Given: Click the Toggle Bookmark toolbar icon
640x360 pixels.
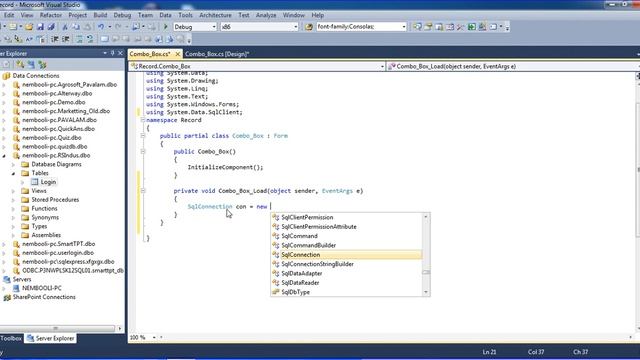Looking at the screenshot, I should [x=104, y=39].
